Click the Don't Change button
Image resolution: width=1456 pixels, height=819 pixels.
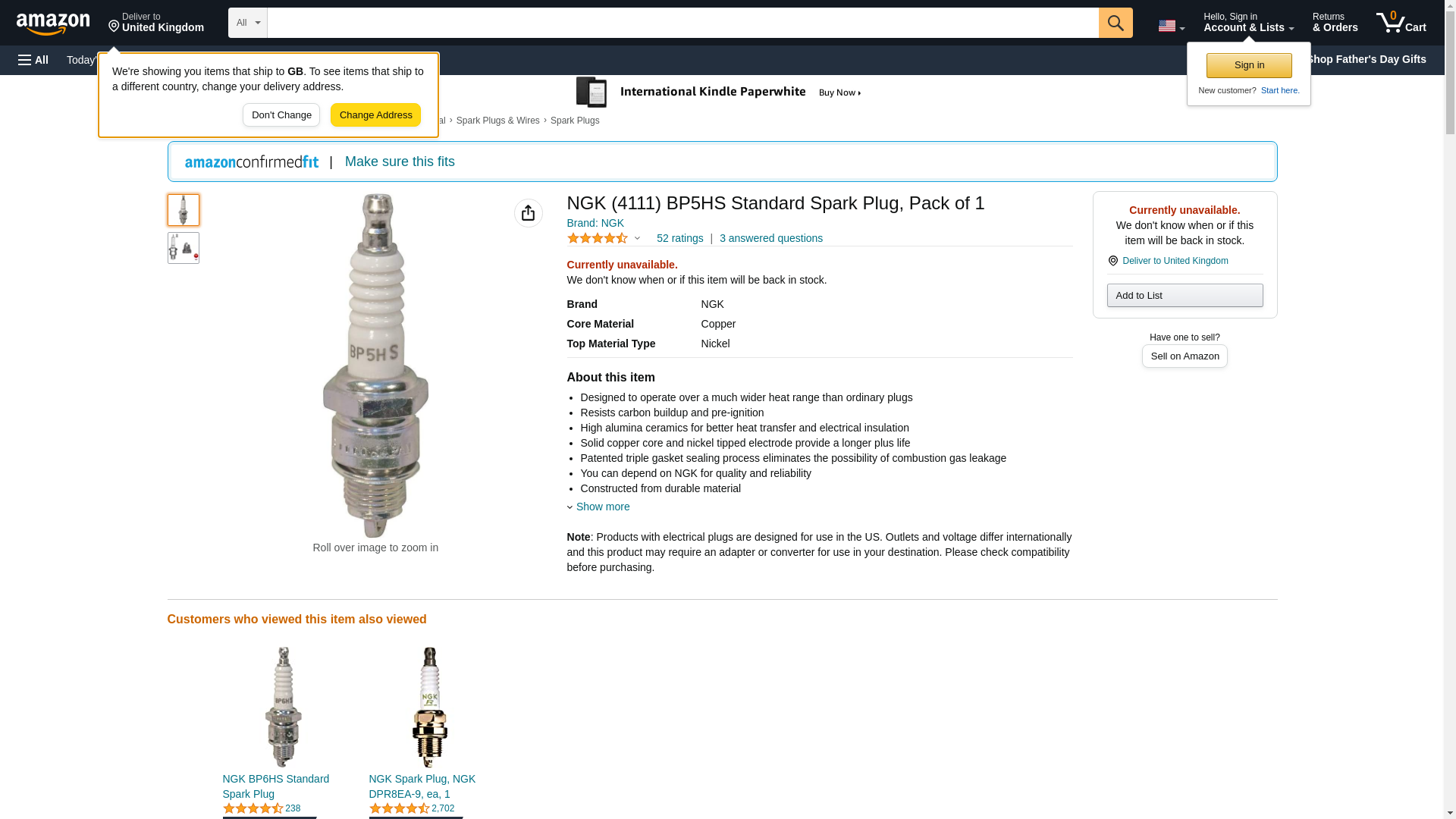coord(281,115)
